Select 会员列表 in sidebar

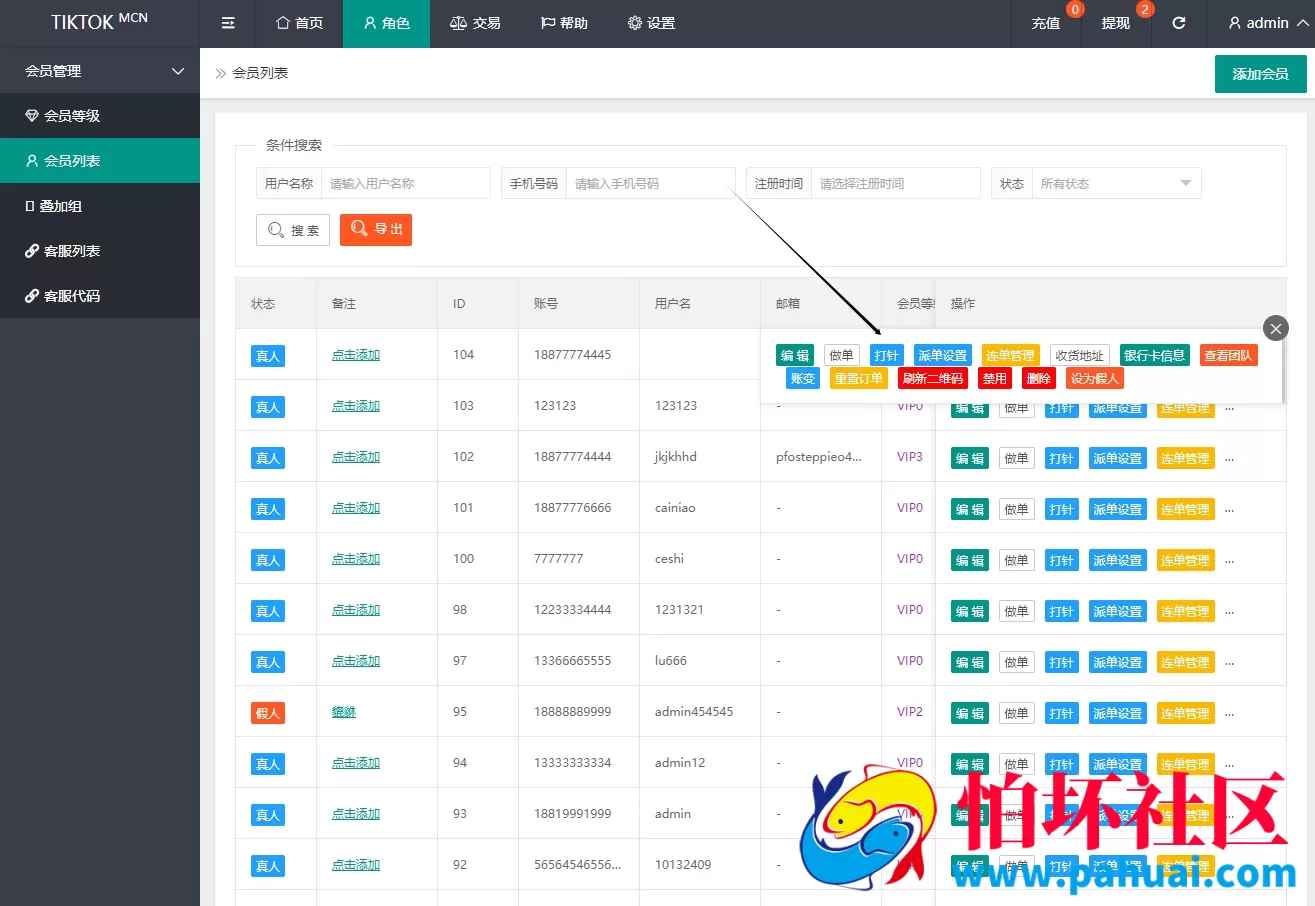point(100,161)
